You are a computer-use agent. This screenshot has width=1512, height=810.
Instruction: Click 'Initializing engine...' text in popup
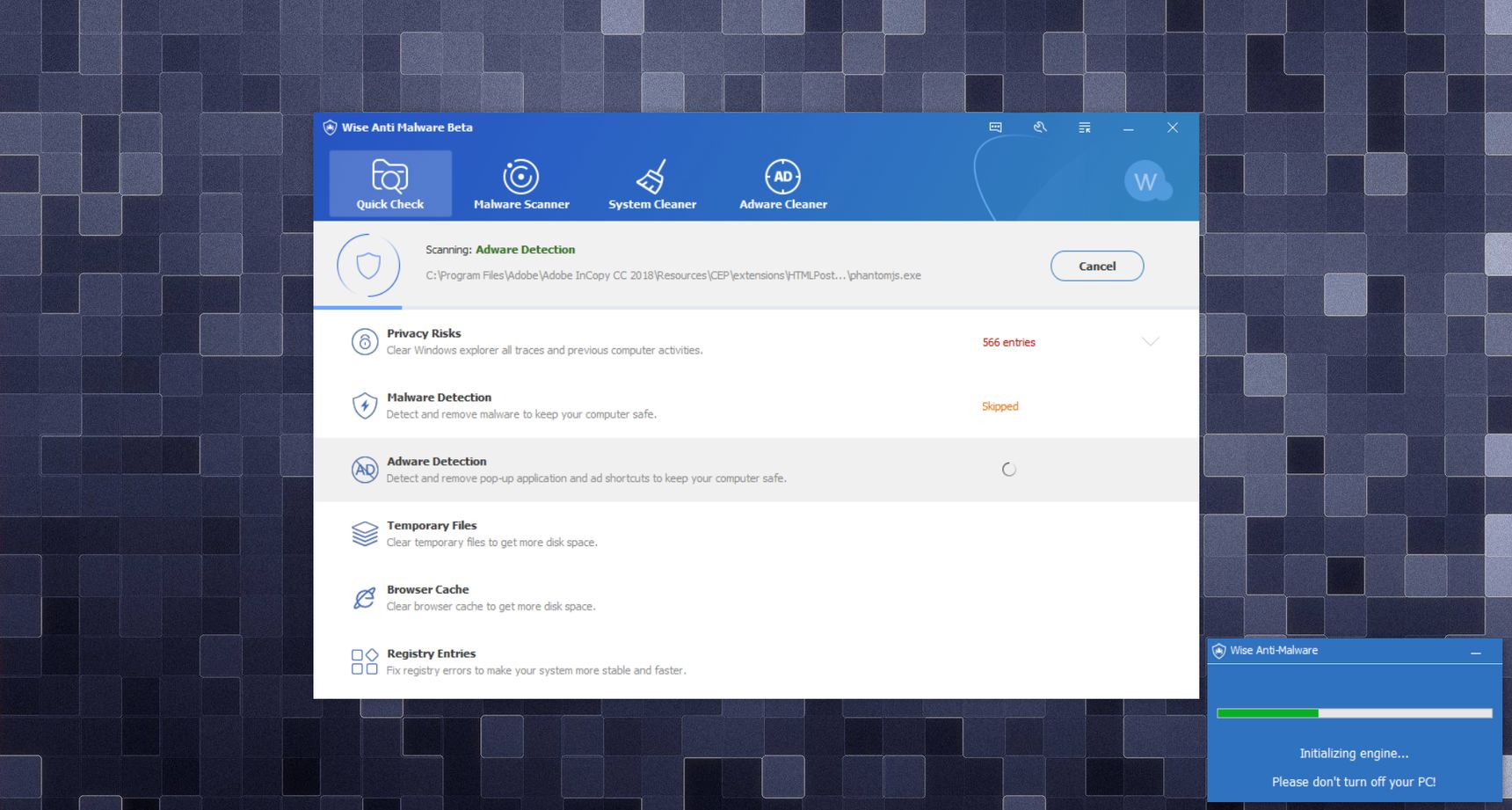coord(1354,754)
